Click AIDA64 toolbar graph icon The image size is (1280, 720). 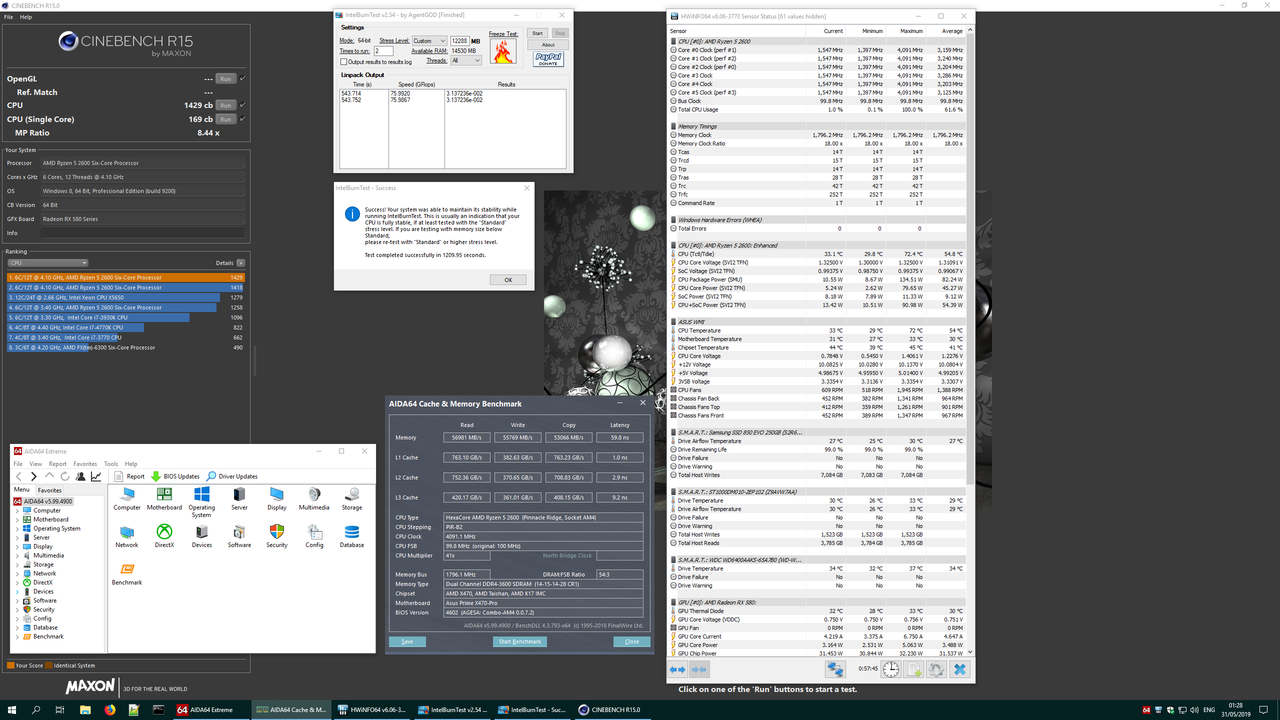click(96, 476)
